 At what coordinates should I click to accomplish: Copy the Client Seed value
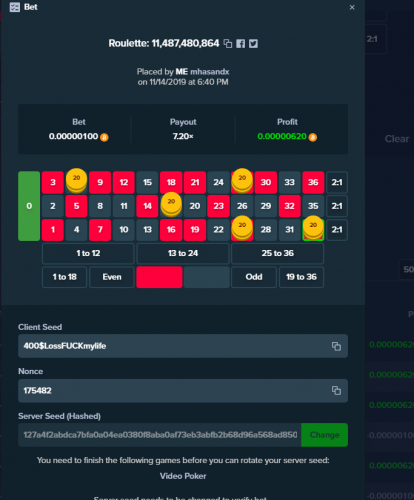[x=336, y=346]
